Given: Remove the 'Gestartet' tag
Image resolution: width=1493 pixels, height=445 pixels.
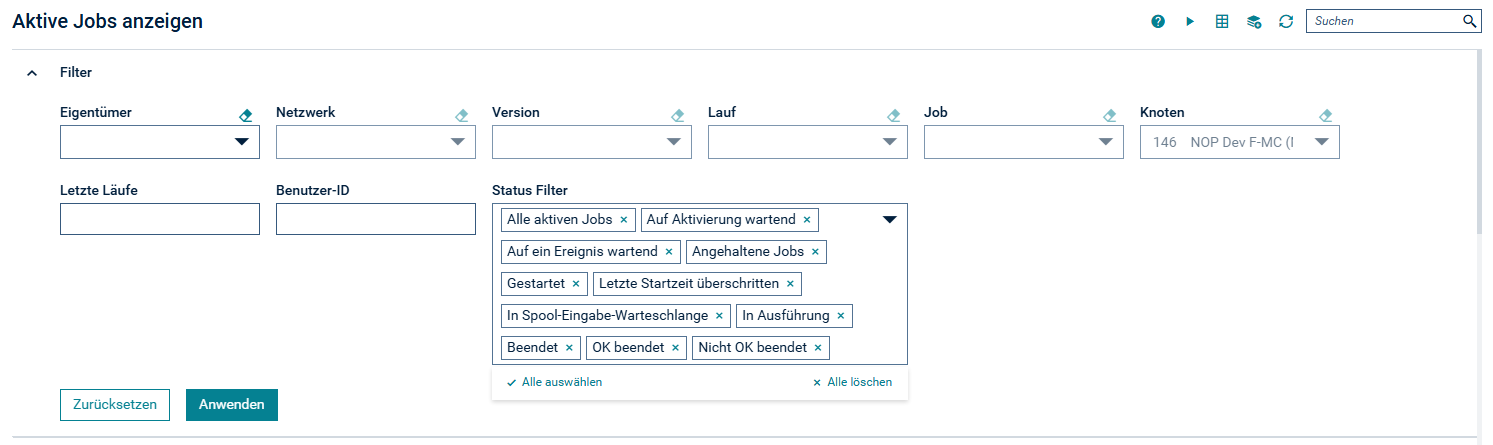Looking at the screenshot, I should pos(576,284).
